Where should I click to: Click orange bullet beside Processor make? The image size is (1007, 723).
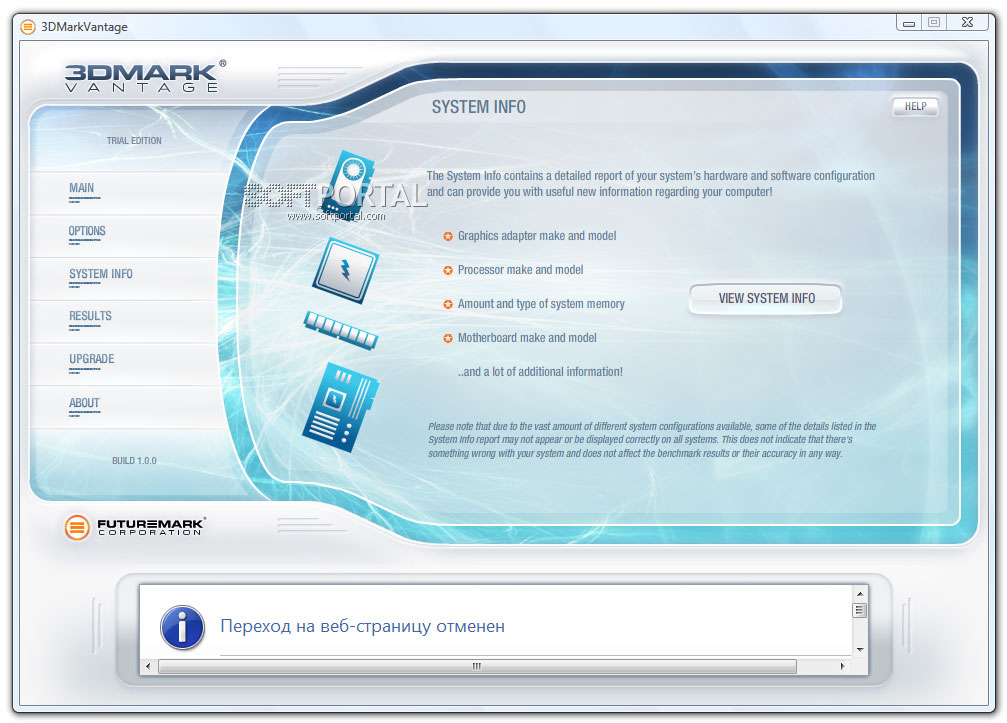coord(448,270)
